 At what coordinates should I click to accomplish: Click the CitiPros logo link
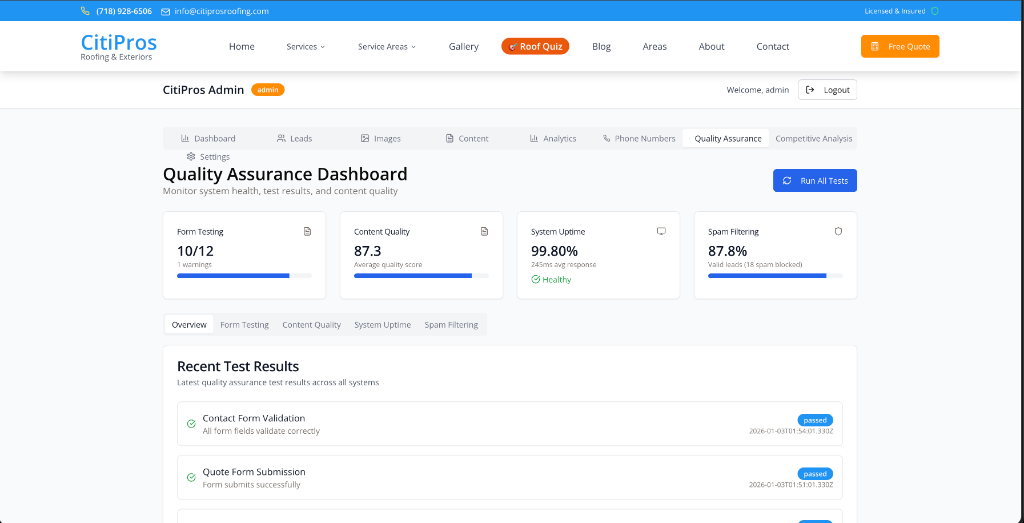(118, 47)
